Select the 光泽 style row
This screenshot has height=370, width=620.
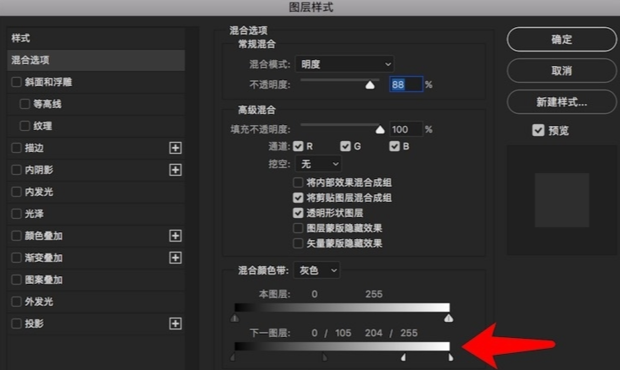(96, 214)
